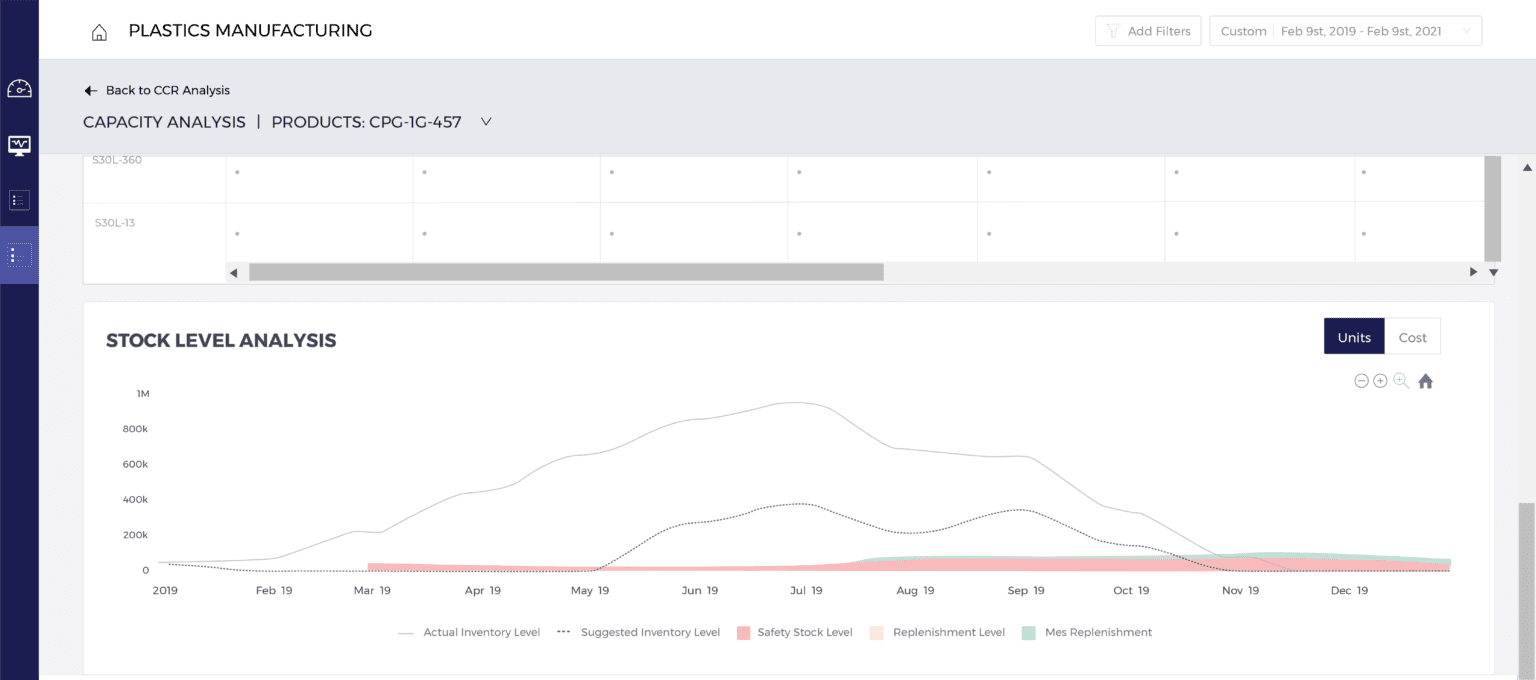This screenshot has width=1536, height=680.
Task: Click the Add Filters button
Action: point(1147,30)
